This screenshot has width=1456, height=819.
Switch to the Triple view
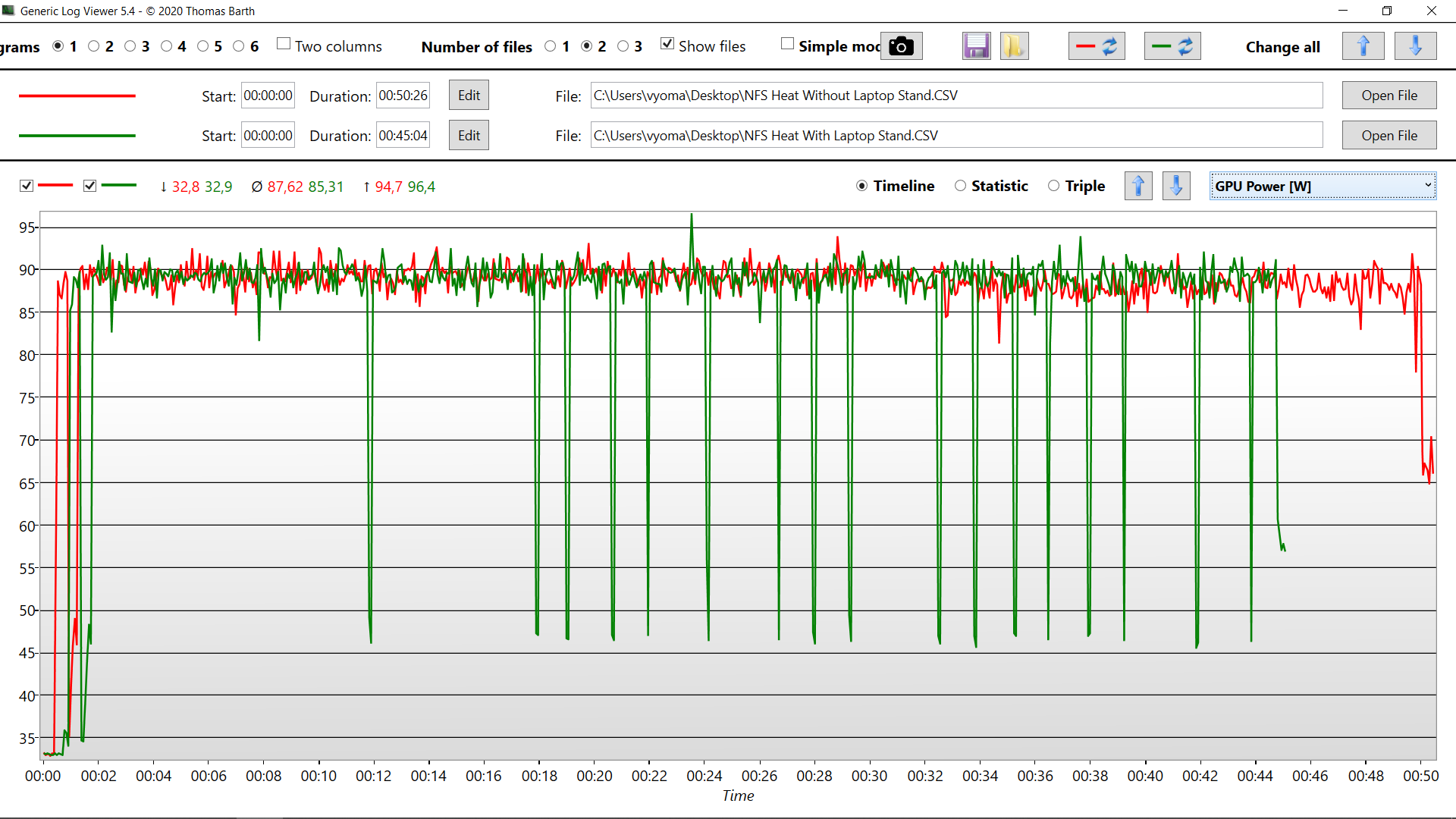(1054, 186)
